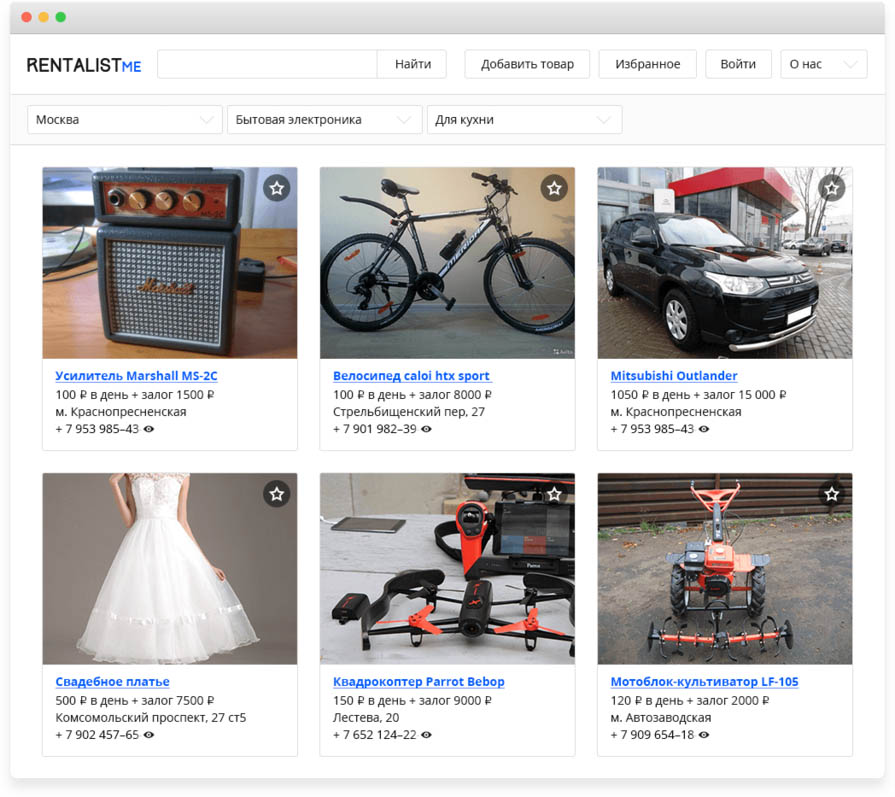Star the Свадебное платье listing
This screenshot has height=797, width=895.
tap(277, 493)
